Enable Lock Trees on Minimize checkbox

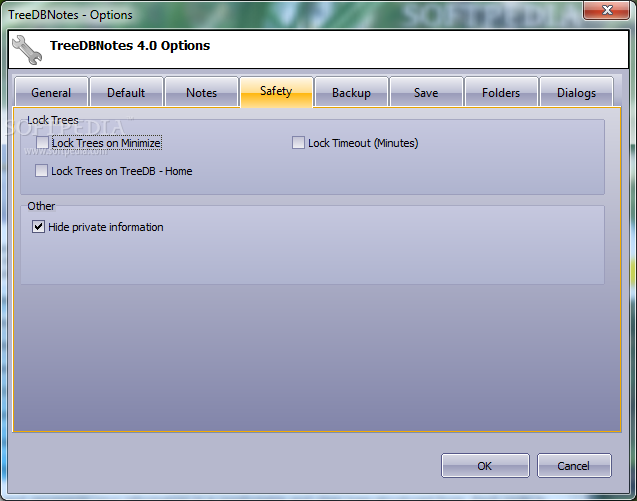42,143
